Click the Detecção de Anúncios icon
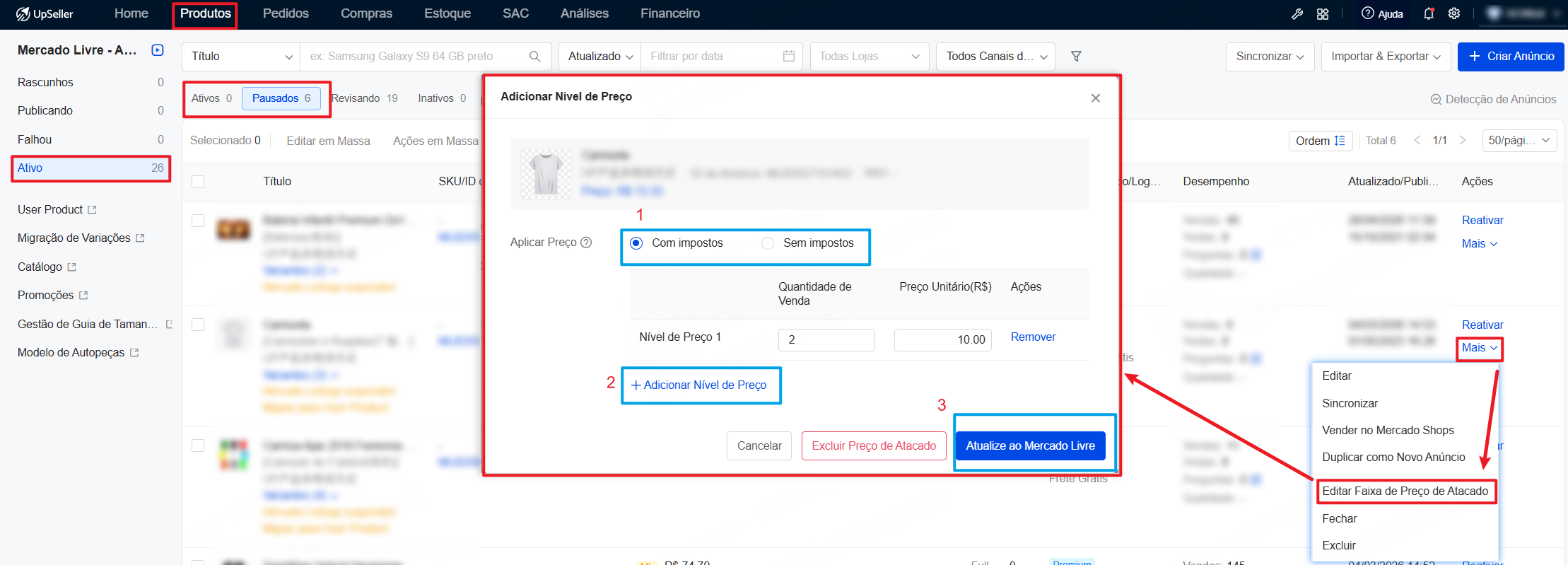This screenshot has height=565, width=1568. (x=1436, y=100)
